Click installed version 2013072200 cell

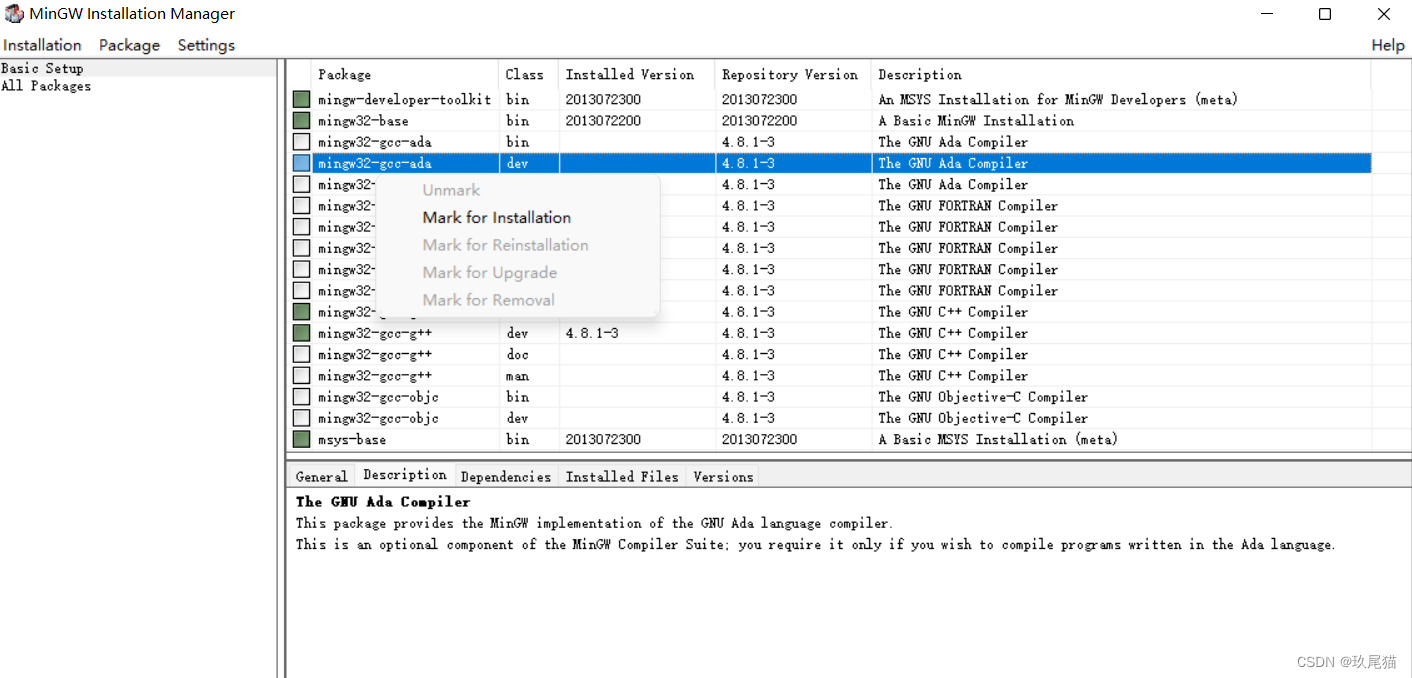[603, 120]
